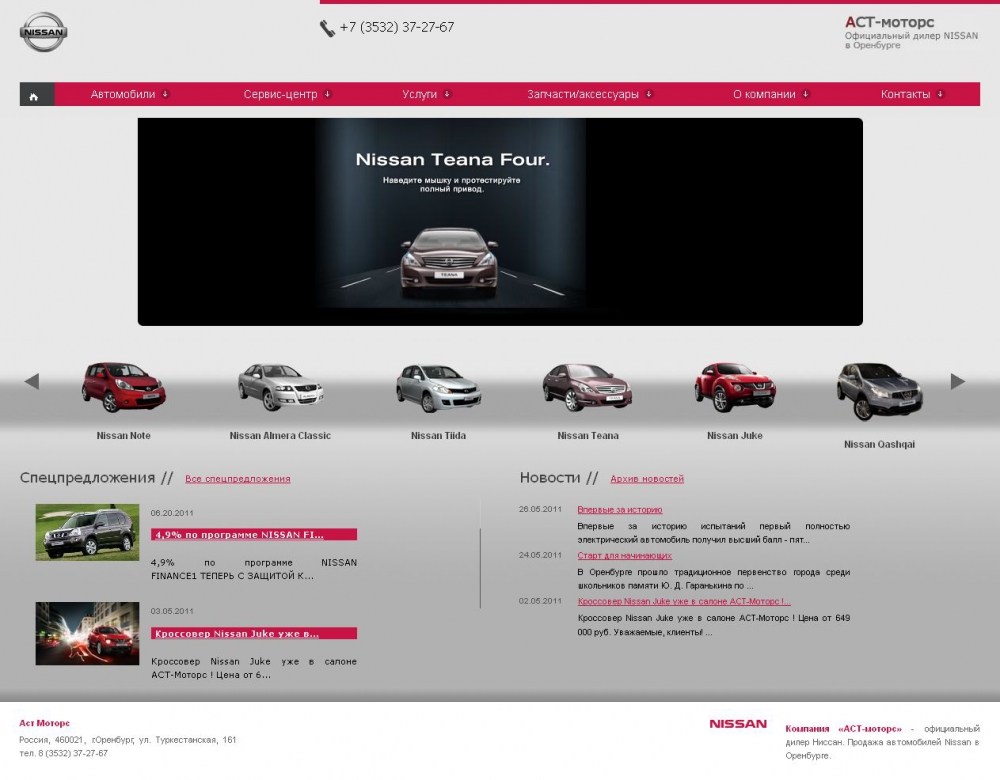The image size is (1000, 780).
Task: Show next car models with right arrow
Action: tap(958, 381)
